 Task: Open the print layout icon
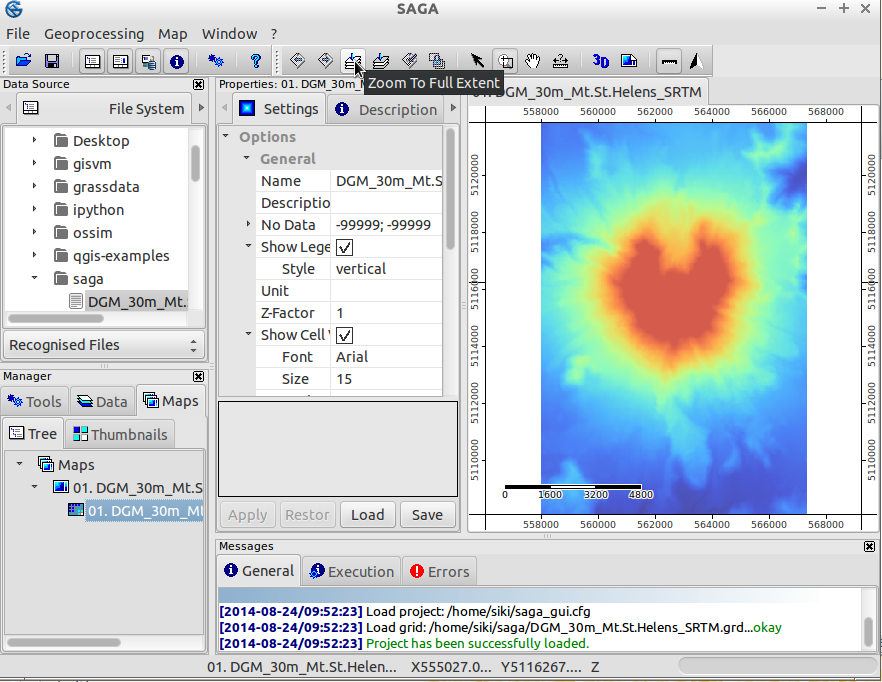click(628, 60)
